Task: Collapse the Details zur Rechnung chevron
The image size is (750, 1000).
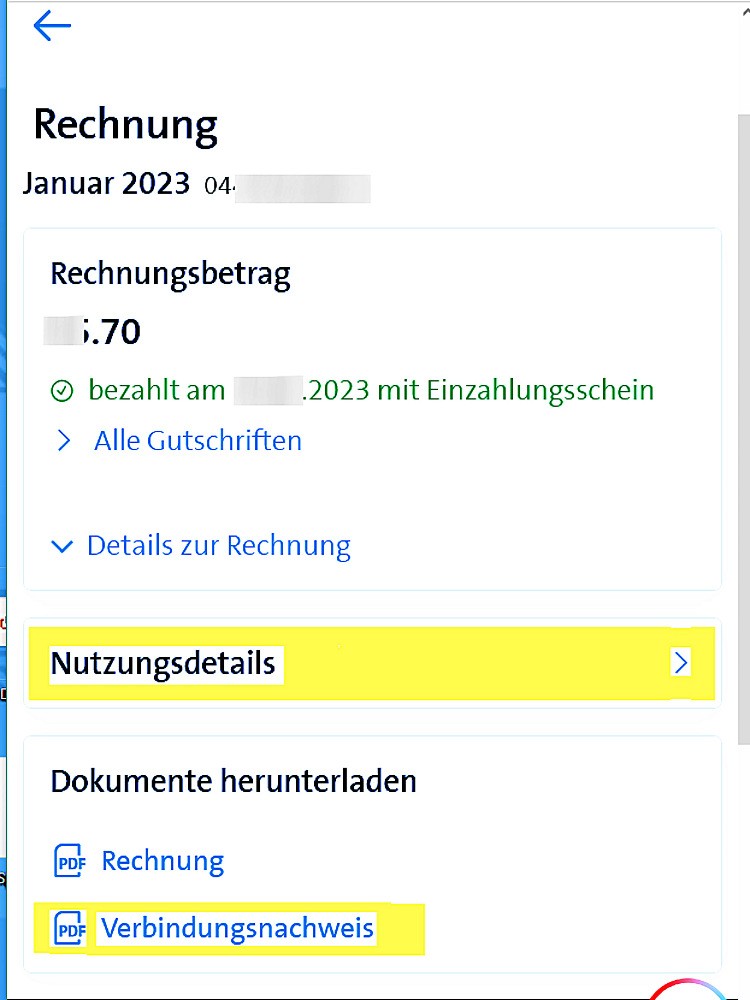Action: tap(63, 547)
